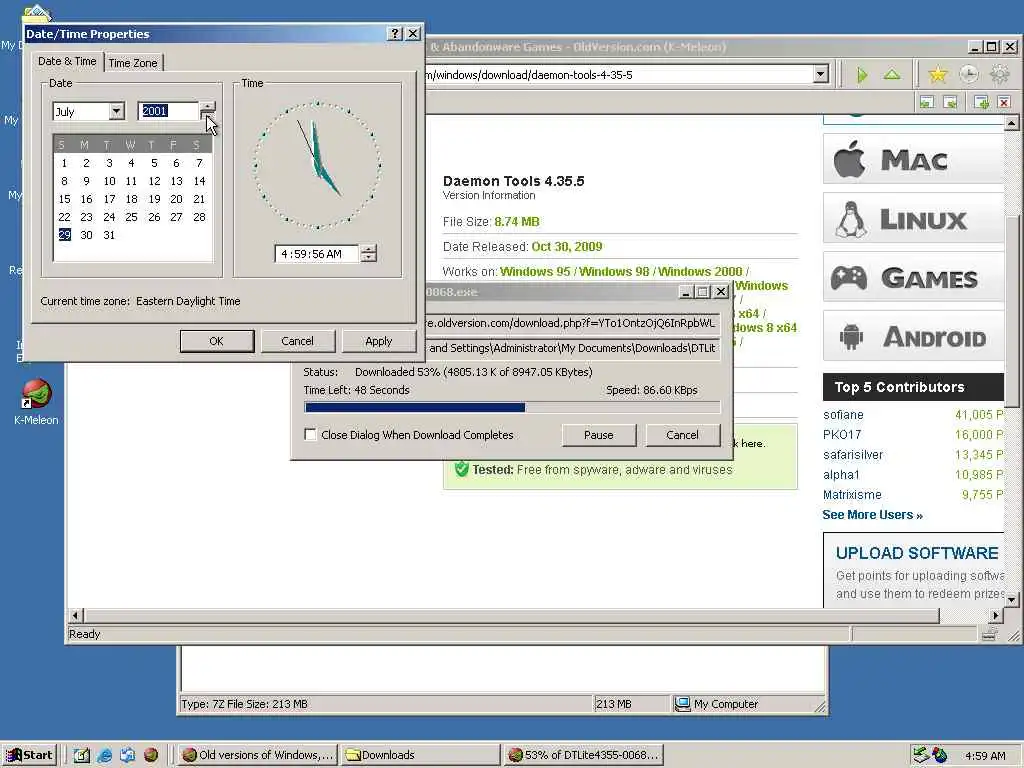Viewport: 1024px width, 768px height.
Task: Select day 31 in the July calendar
Action: (109, 235)
